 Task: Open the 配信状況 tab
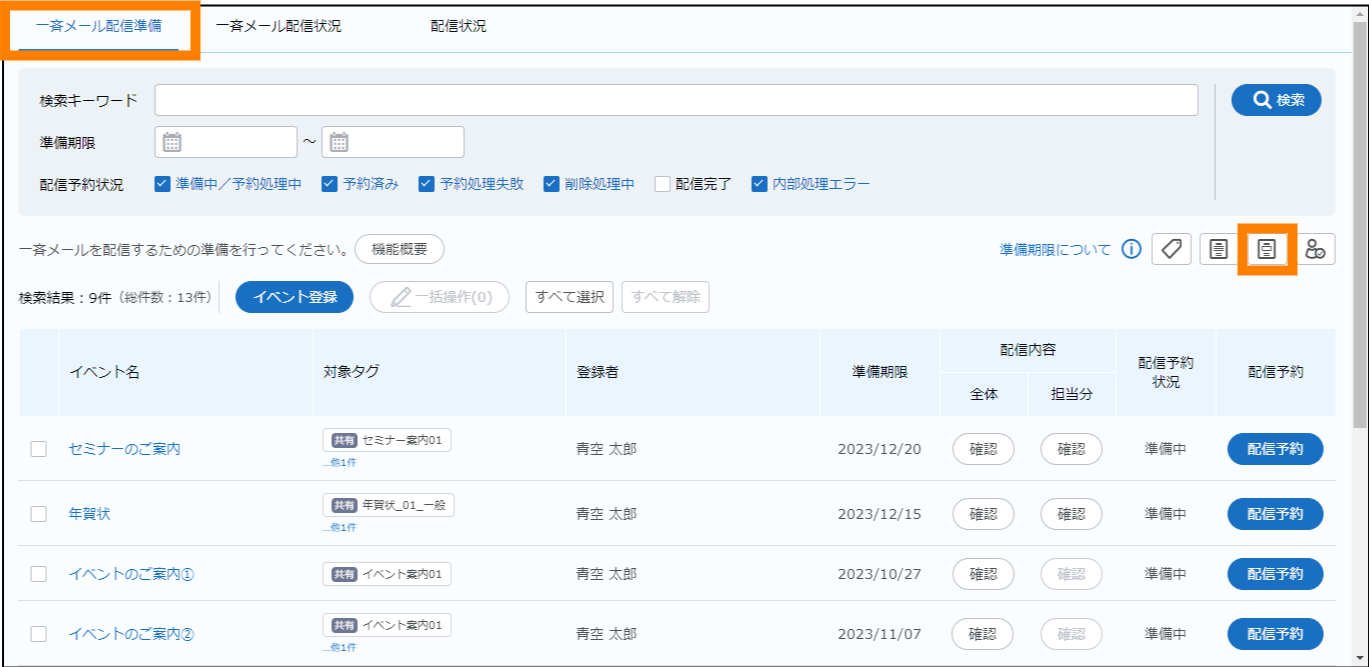[458, 26]
